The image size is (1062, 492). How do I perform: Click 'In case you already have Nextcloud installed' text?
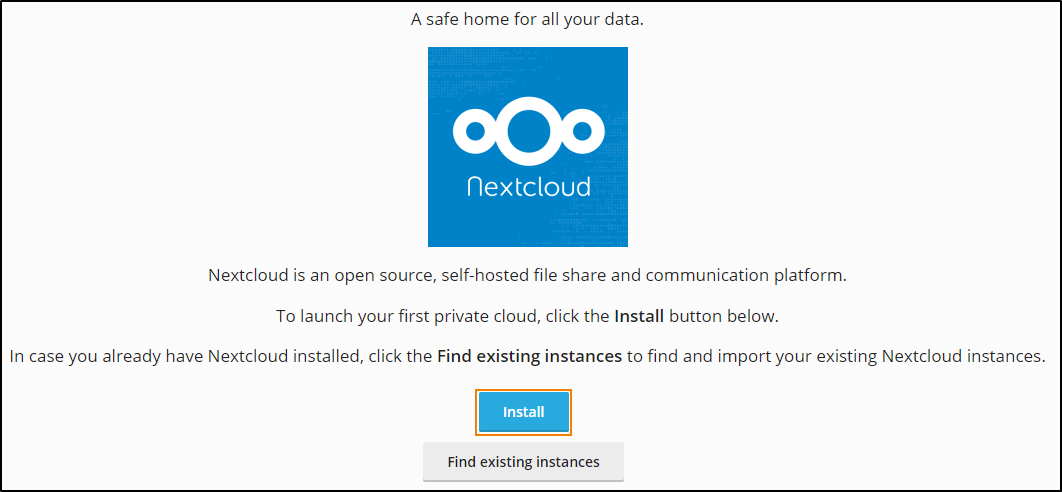184,356
